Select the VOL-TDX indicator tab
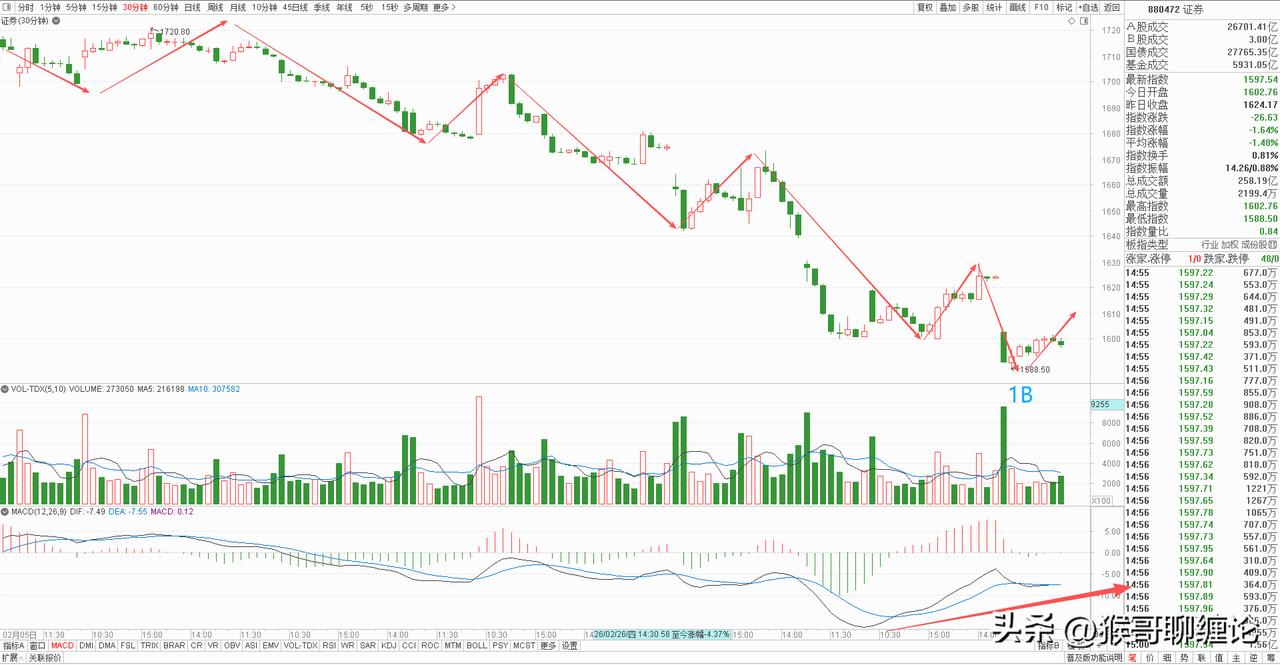 pyautogui.click(x=300, y=645)
